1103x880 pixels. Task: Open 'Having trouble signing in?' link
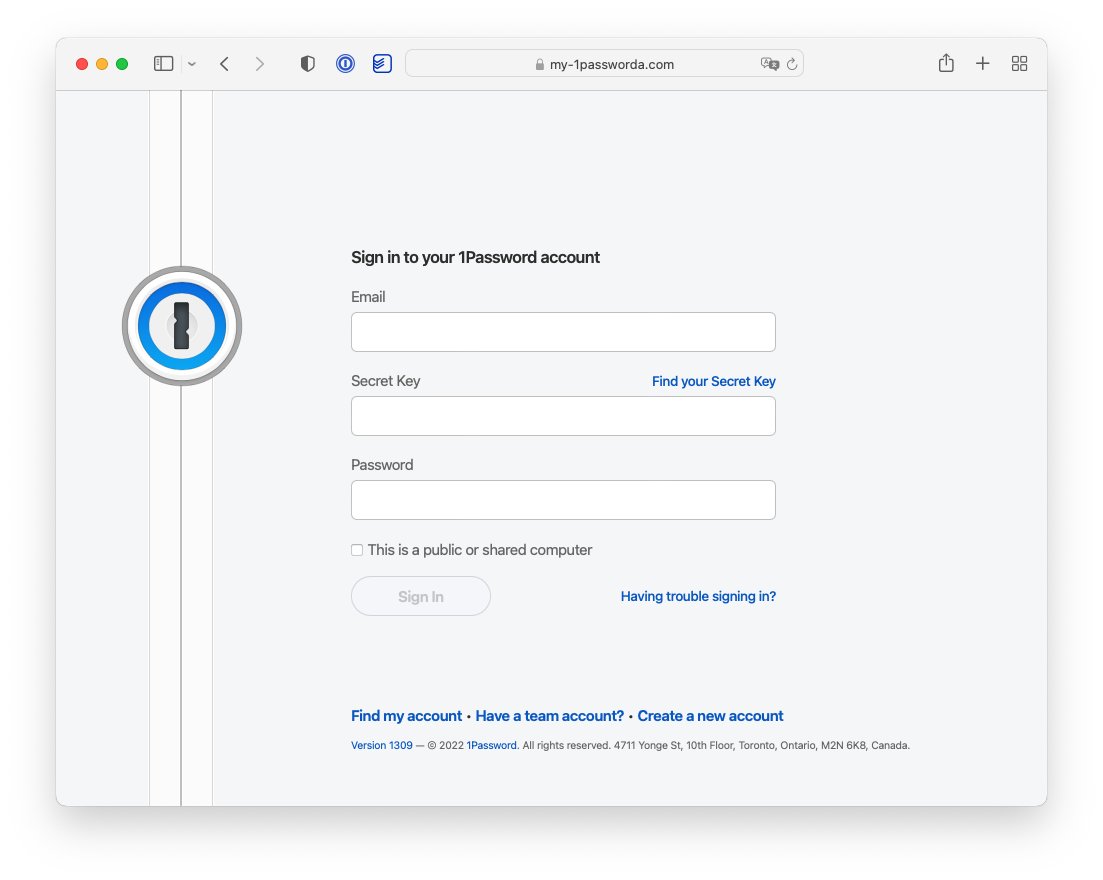click(x=698, y=597)
